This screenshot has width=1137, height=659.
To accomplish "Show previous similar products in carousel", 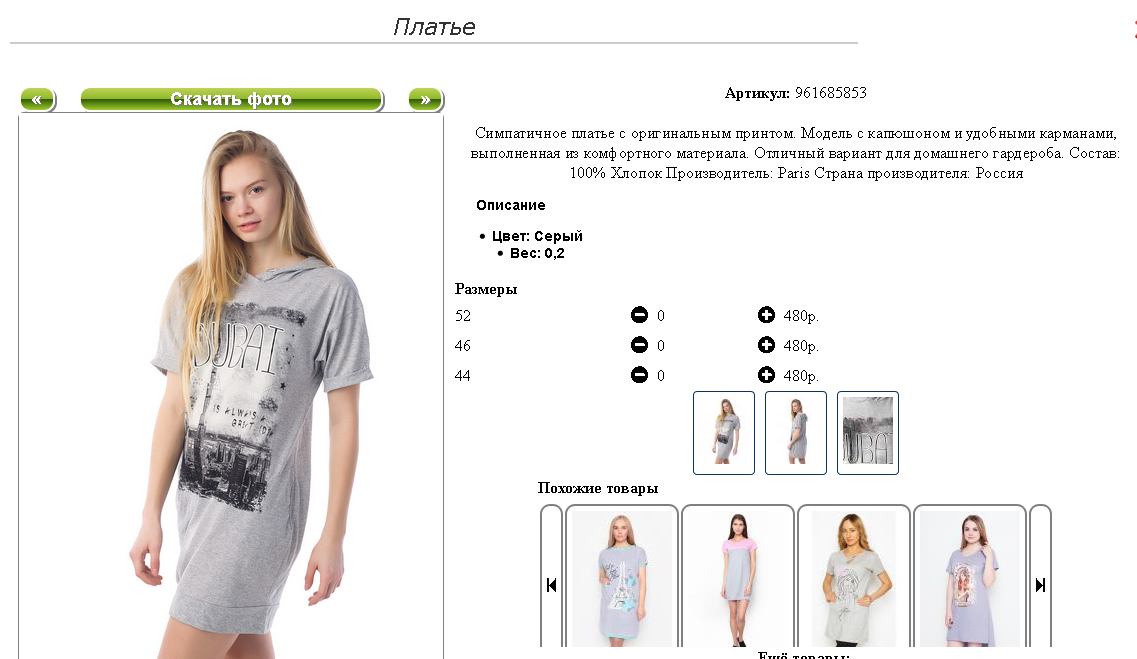I will click(551, 584).
